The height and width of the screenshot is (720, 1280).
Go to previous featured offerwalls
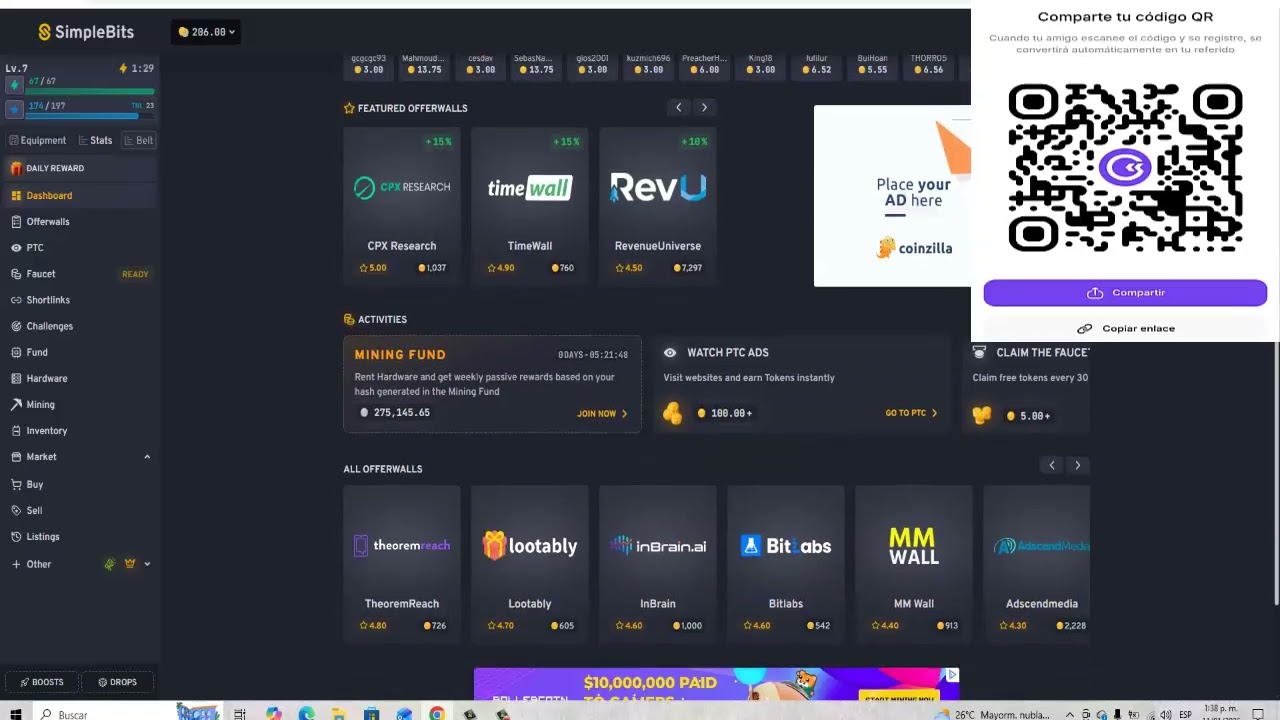(679, 107)
